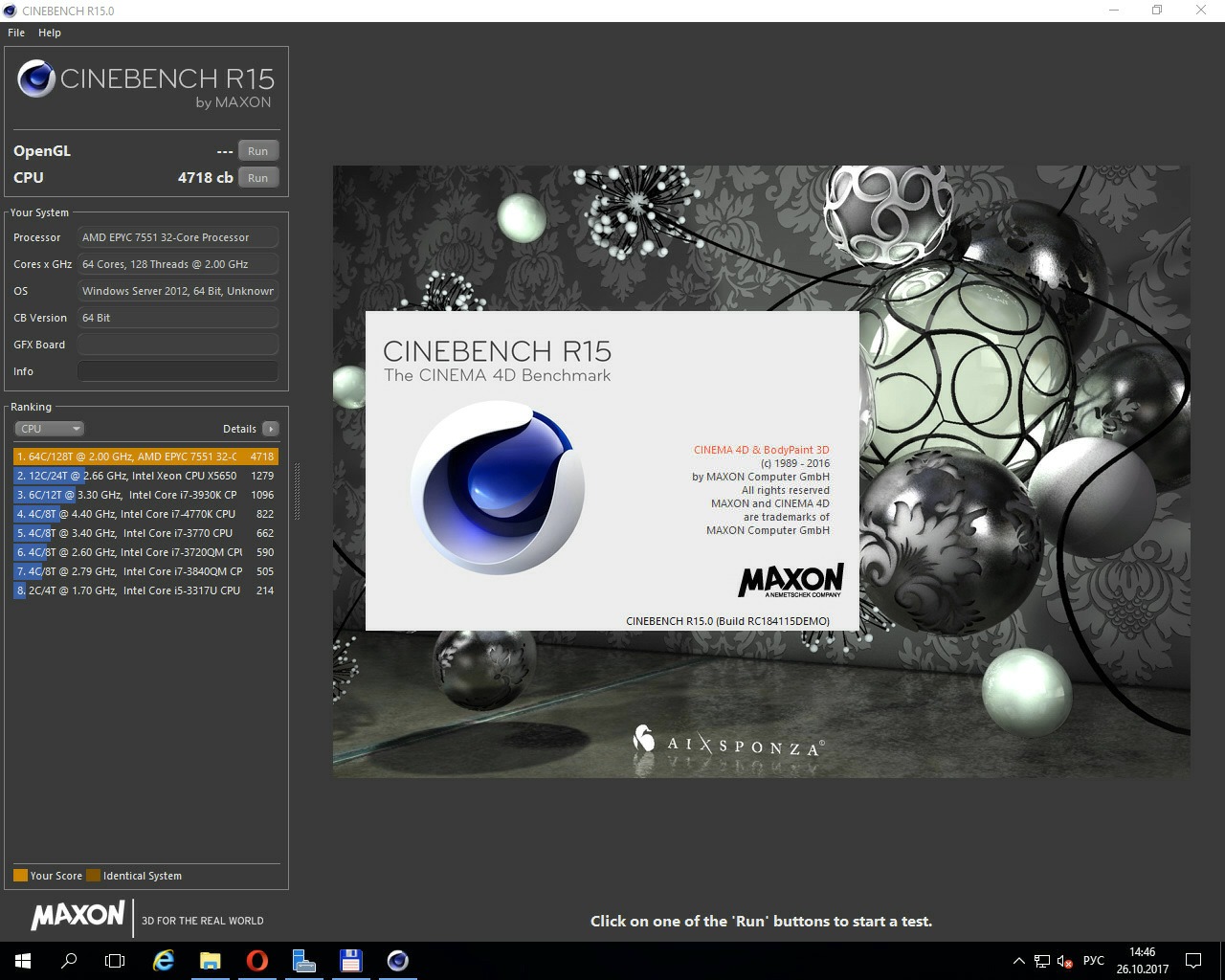Screen dimensions: 1225x980
Task: Select the Intel Core i7-3840QM ranking row
Action: click(145, 571)
